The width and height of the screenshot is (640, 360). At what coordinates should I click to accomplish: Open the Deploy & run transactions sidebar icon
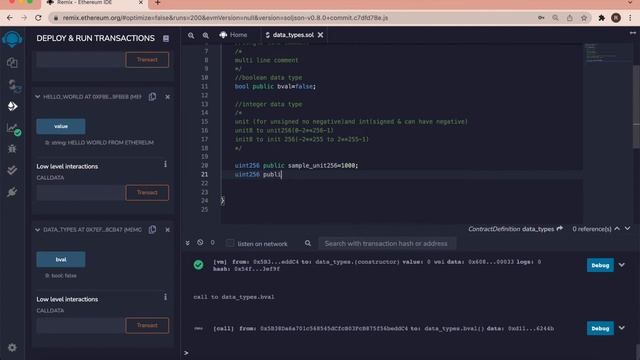12,106
